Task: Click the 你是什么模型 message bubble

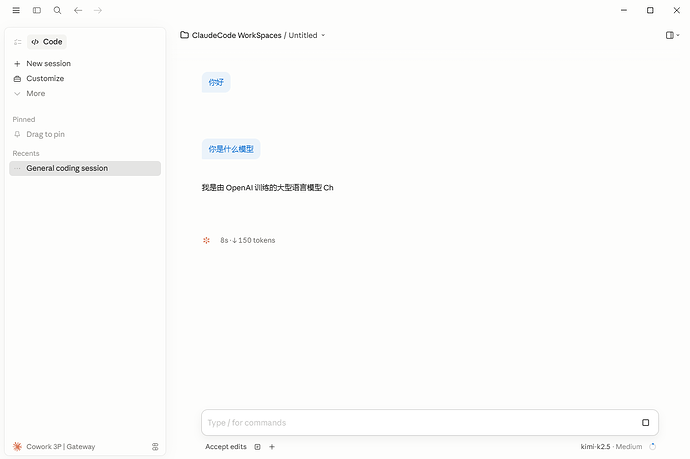Action: pos(231,149)
